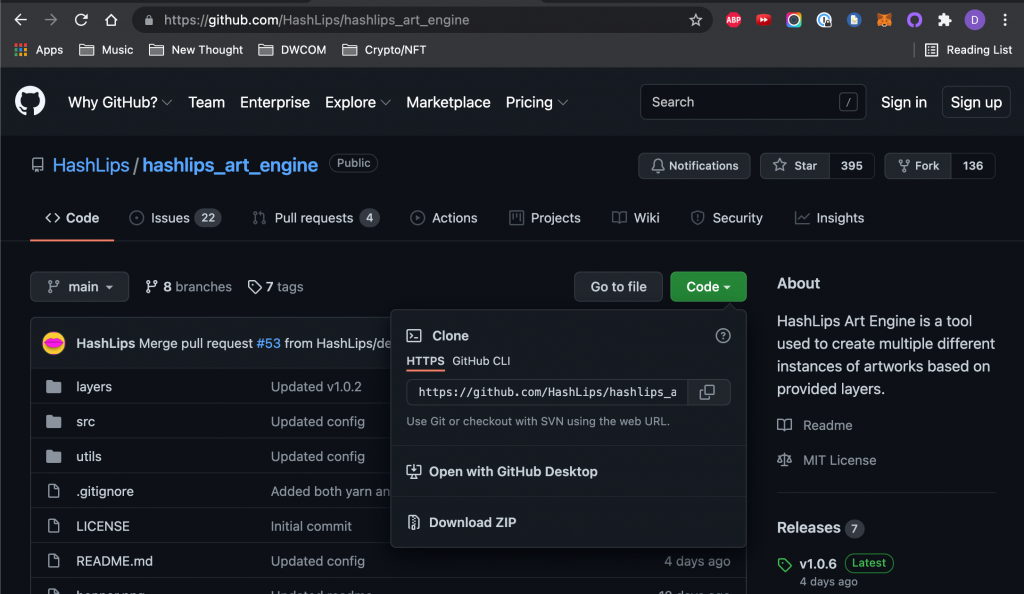Open the Security tab

coord(726,218)
